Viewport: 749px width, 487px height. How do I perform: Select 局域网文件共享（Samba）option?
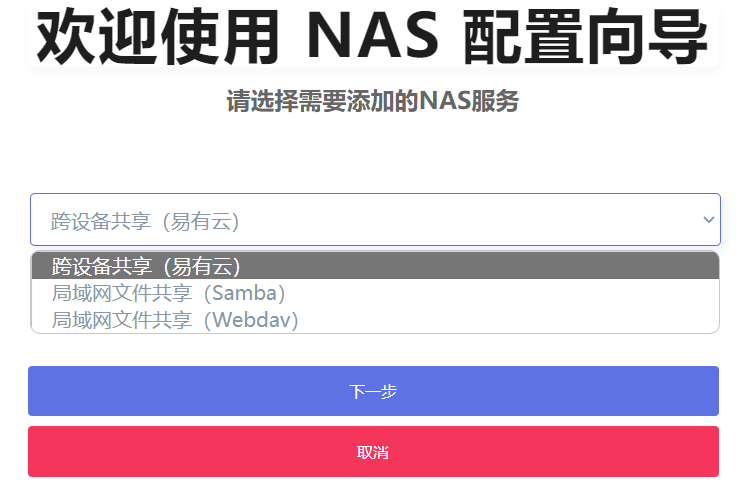tap(375, 293)
